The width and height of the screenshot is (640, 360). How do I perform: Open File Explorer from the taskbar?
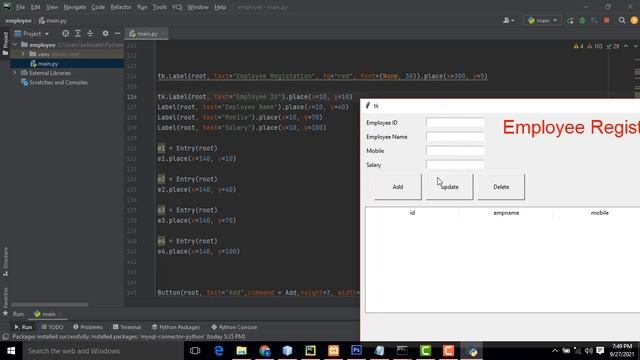[x=242, y=351]
